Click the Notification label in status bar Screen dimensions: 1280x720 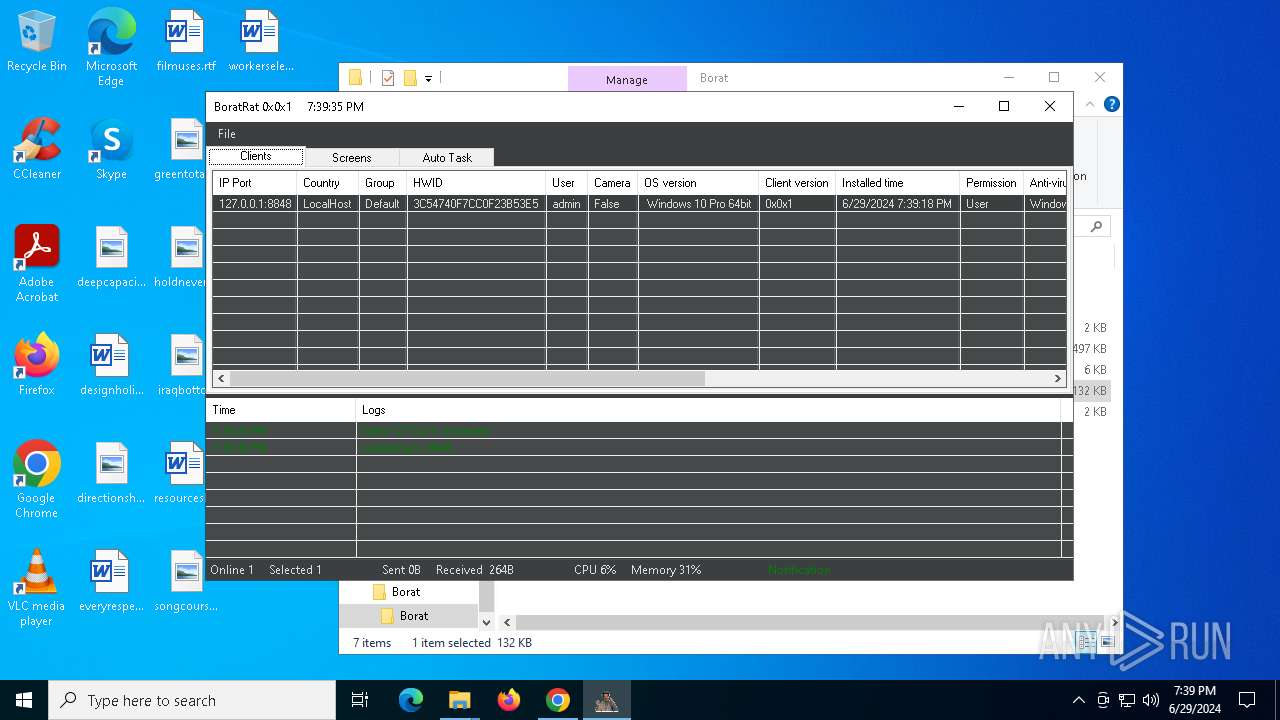(x=799, y=570)
